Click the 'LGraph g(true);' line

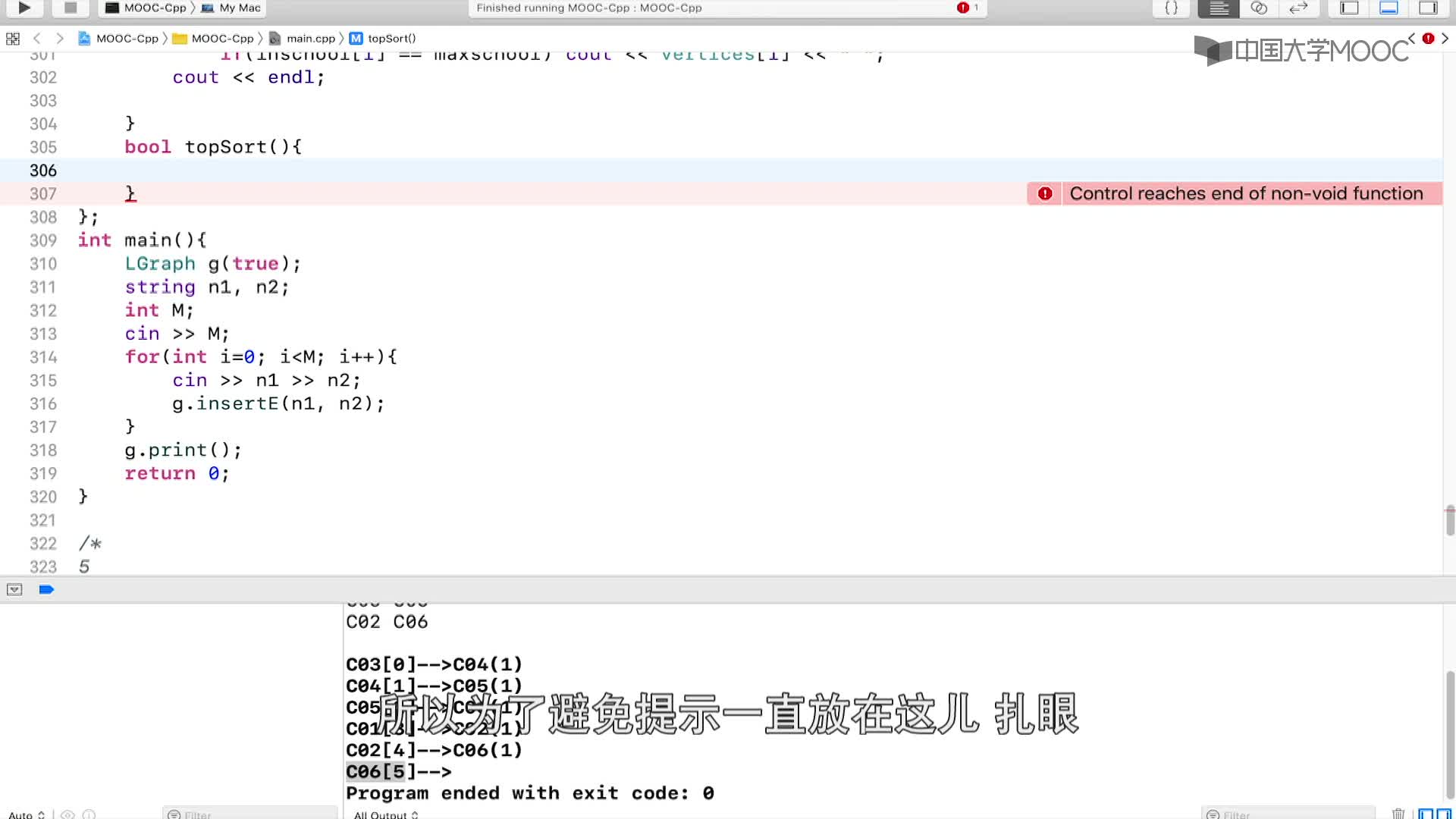pos(213,264)
